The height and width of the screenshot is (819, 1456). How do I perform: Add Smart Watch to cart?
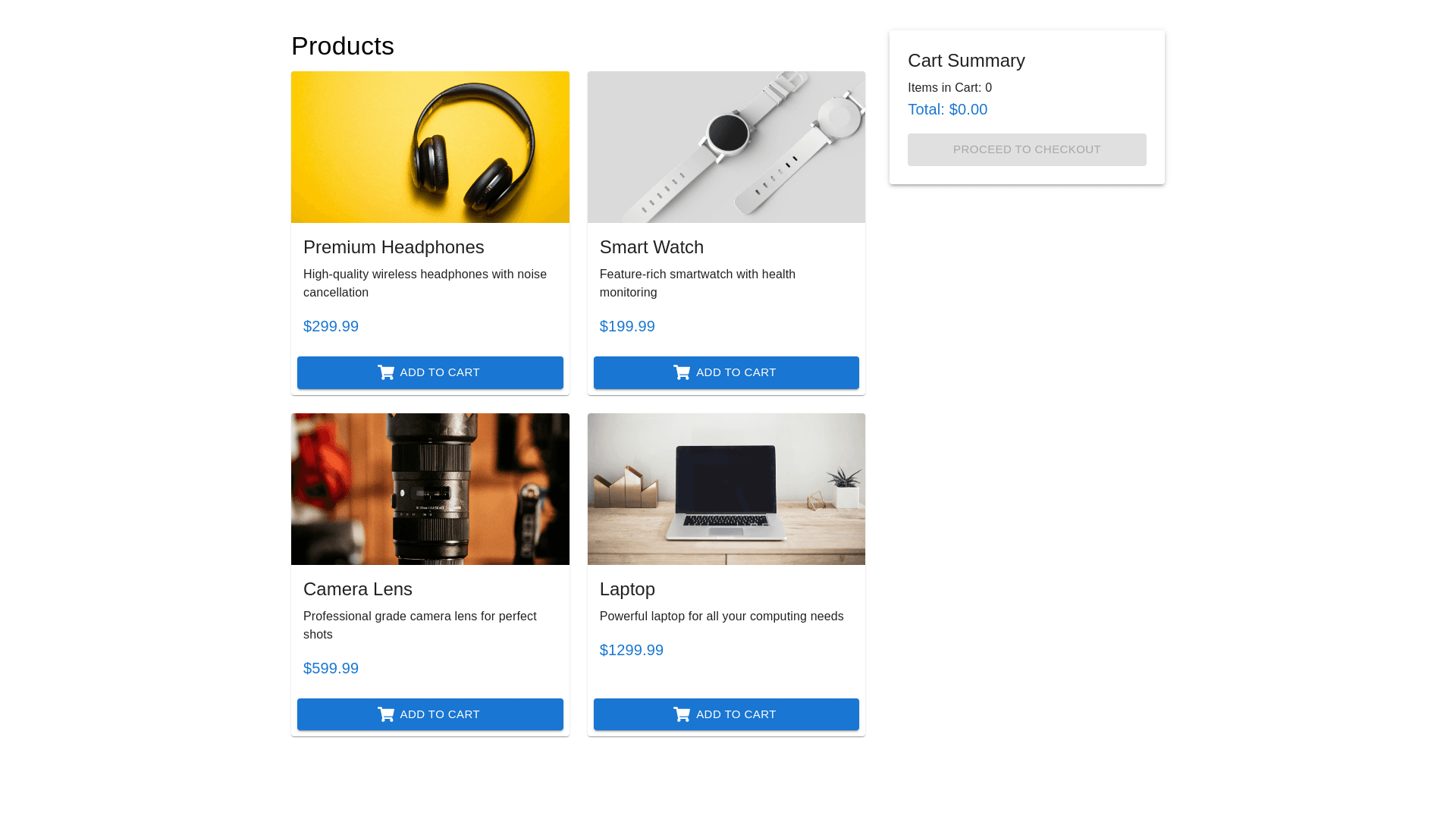click(726, 372)
